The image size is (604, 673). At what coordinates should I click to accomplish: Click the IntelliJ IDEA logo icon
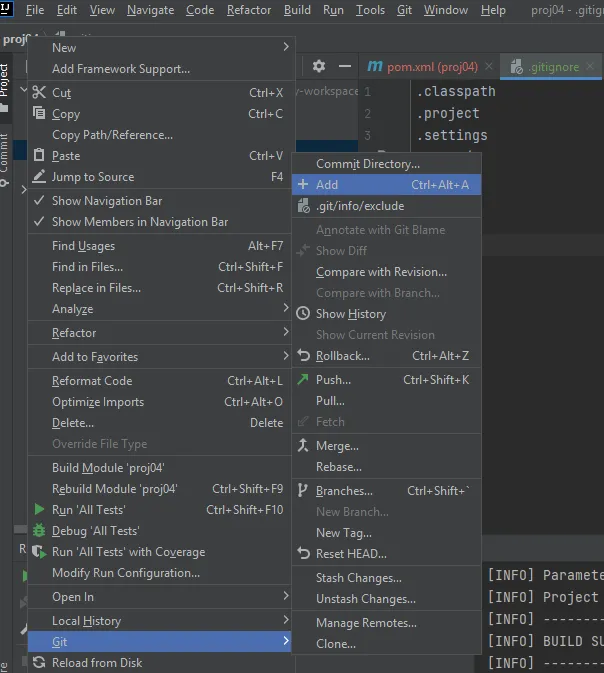pos(6,9)
